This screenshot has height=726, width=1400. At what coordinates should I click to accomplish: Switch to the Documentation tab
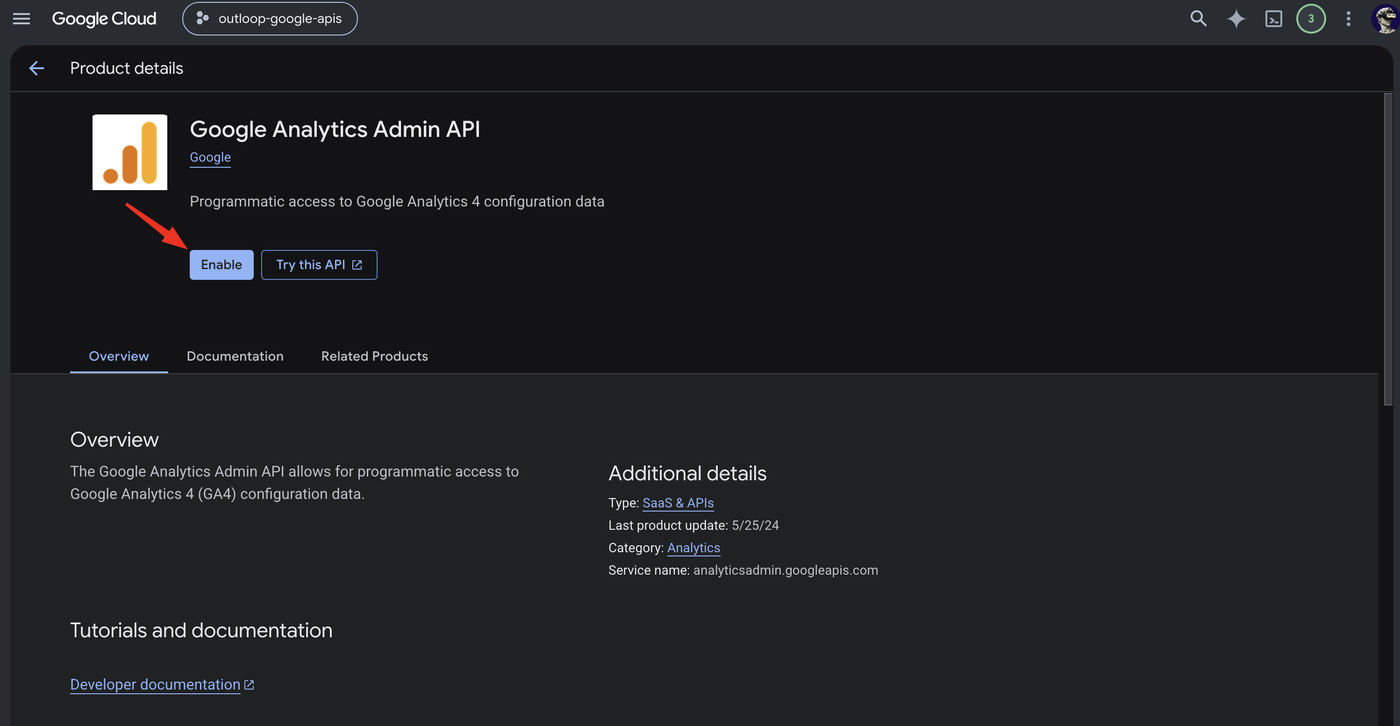tap(235, 356)
